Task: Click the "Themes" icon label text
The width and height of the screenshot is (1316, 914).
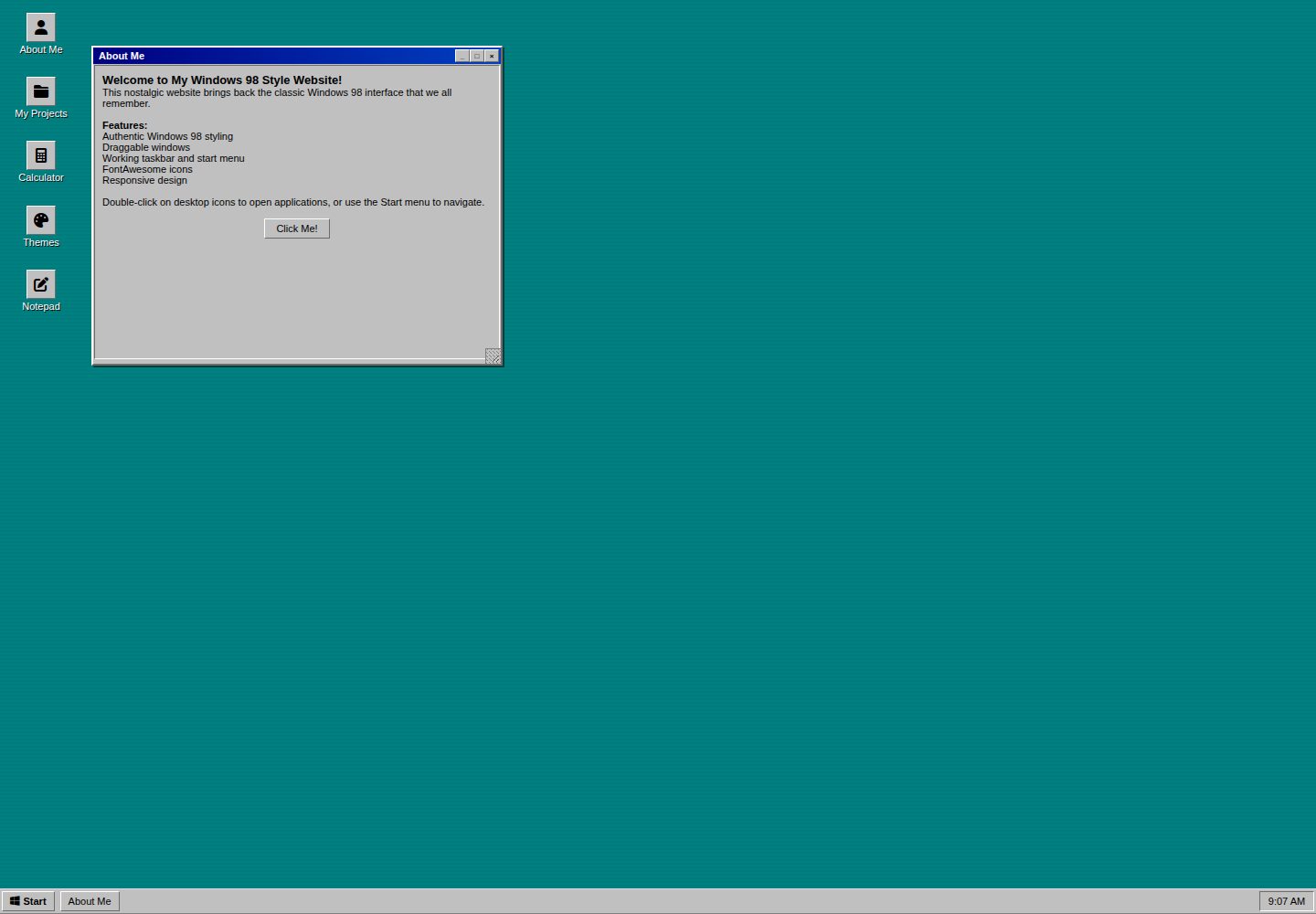Action: 41,242
